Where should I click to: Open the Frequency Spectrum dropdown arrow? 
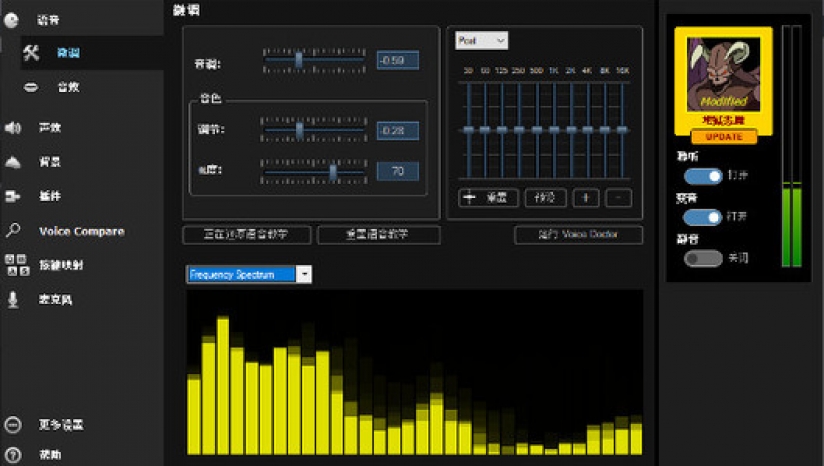304,274
